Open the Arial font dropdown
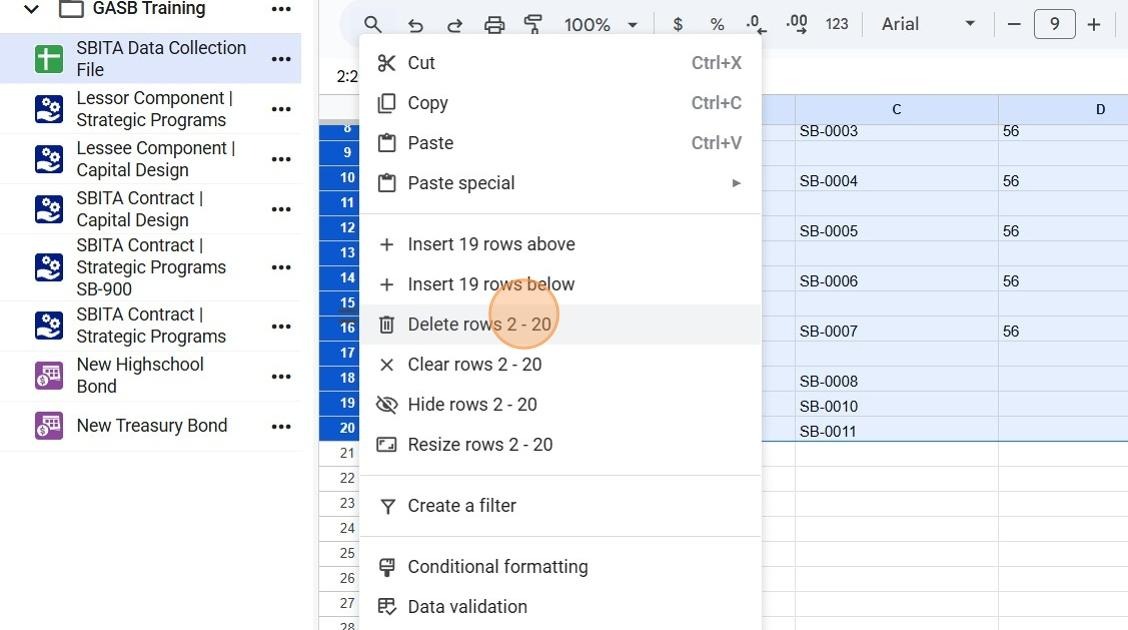The height and width of the screenshot is (630, 1128). 928,24
